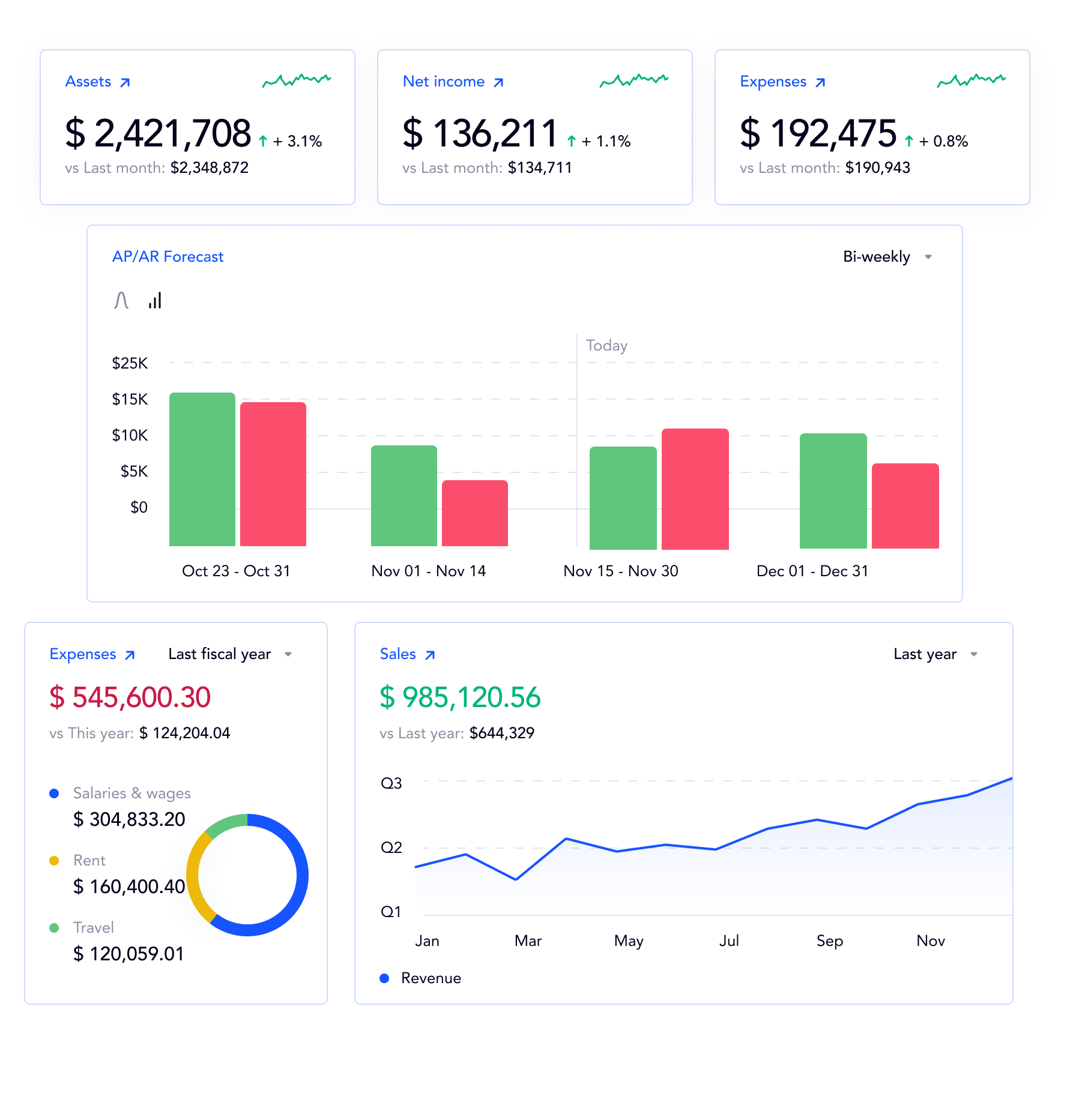Click the Expenses card sparkline trend icon

coord(971,80)
